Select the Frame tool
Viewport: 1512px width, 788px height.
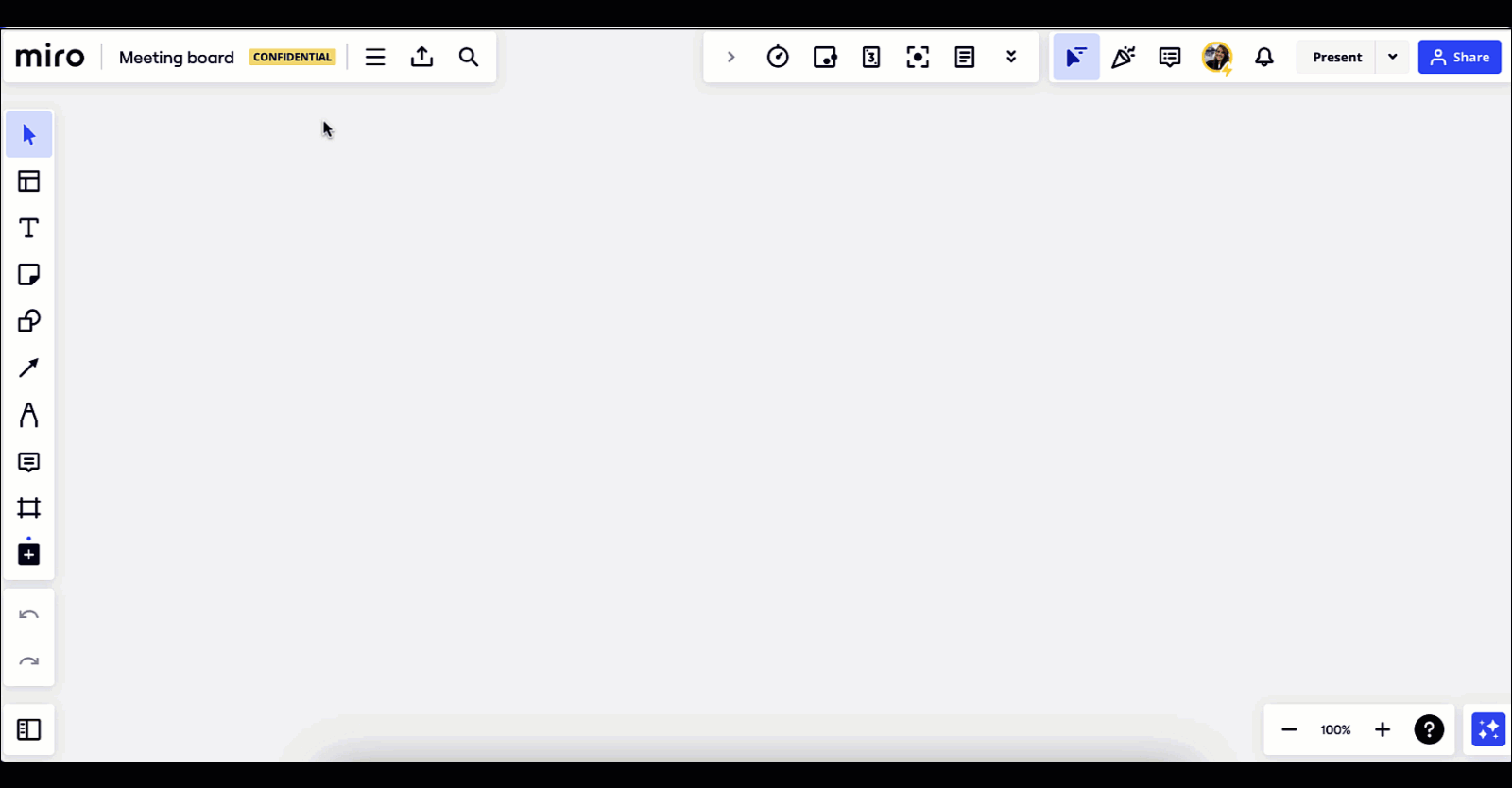pyautogui.click(x=28, y=508)
